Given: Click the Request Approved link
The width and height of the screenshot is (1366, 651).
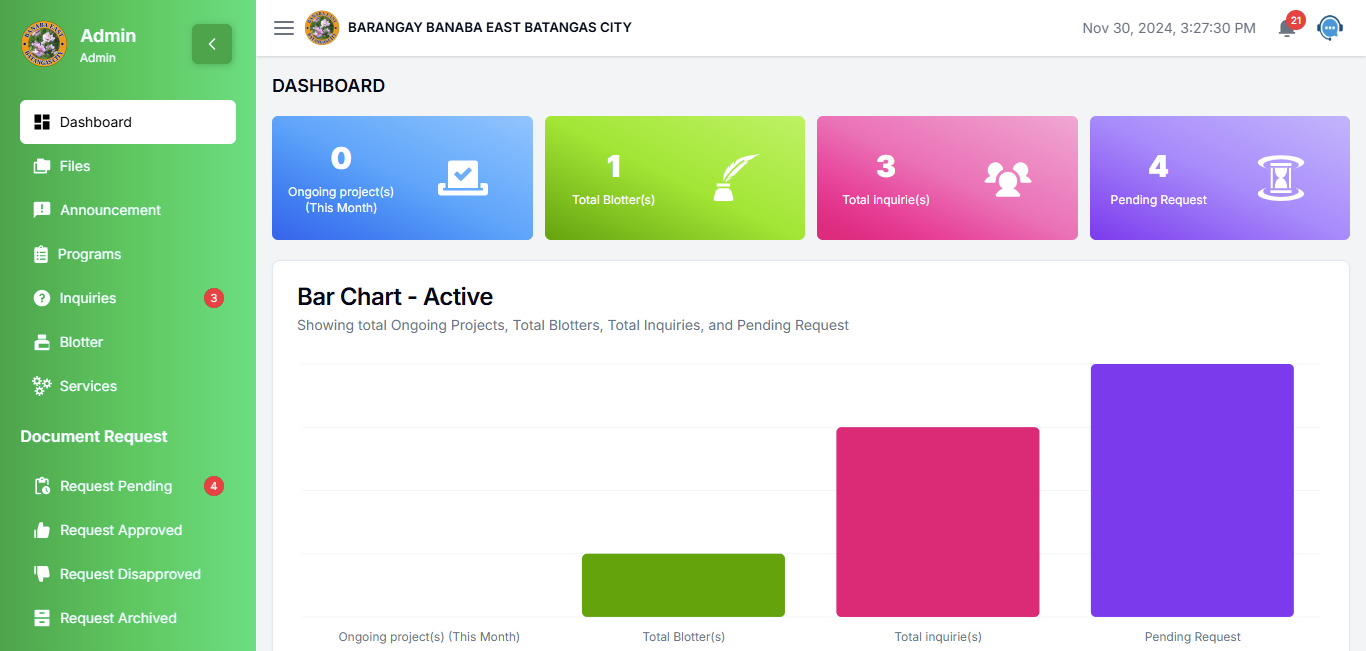Looking at the screenshot, I should point(120,530).
